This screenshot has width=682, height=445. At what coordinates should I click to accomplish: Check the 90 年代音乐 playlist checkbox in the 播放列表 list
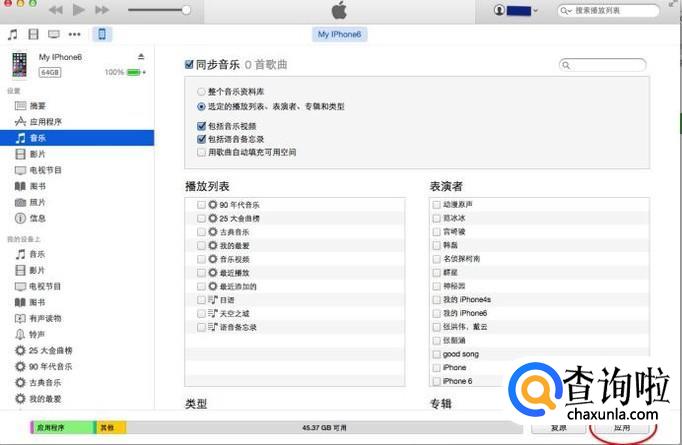pyautogui.click(x=201, y=205)
